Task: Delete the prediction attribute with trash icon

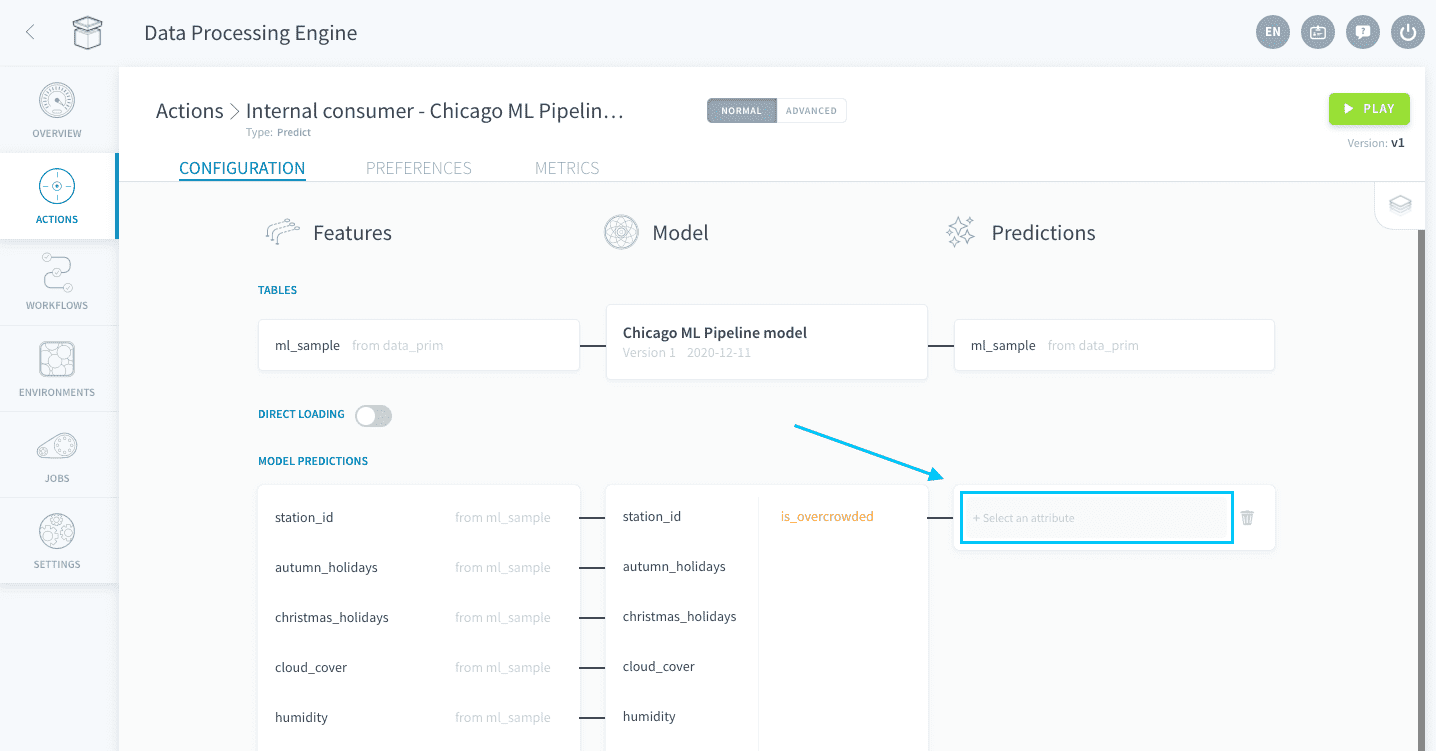Action: (x=1247, y=517)
